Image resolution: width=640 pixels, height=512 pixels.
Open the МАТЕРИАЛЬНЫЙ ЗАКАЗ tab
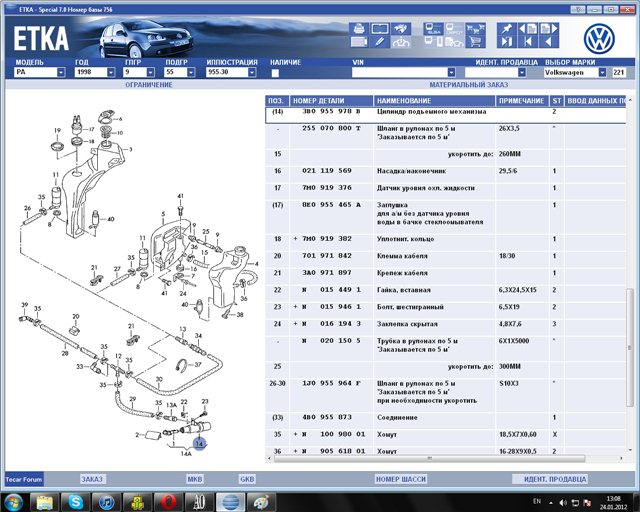point(469,85)
